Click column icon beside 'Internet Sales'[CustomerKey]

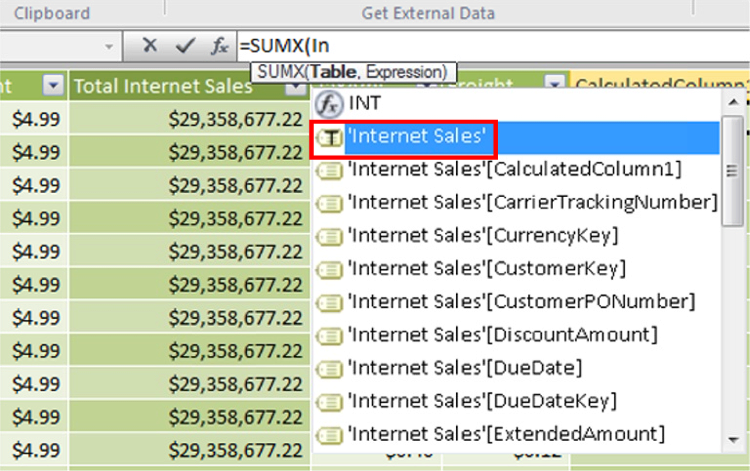pyautogui.click(x=330, y=270)
